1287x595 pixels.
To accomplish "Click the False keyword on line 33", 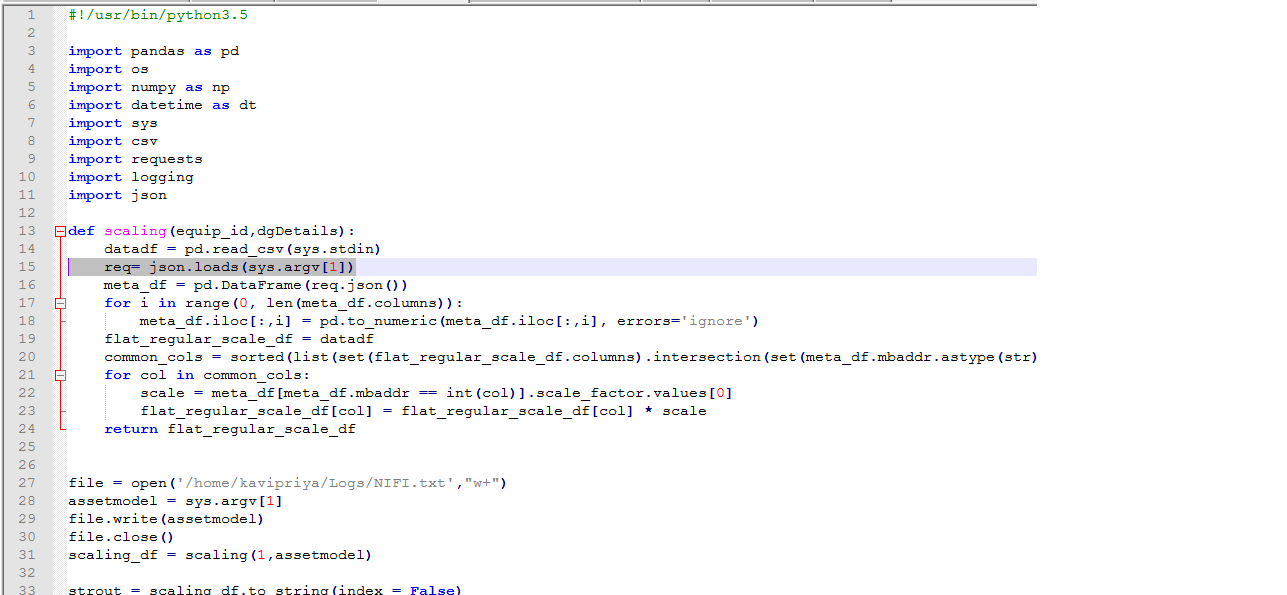I will pos(433,589).
